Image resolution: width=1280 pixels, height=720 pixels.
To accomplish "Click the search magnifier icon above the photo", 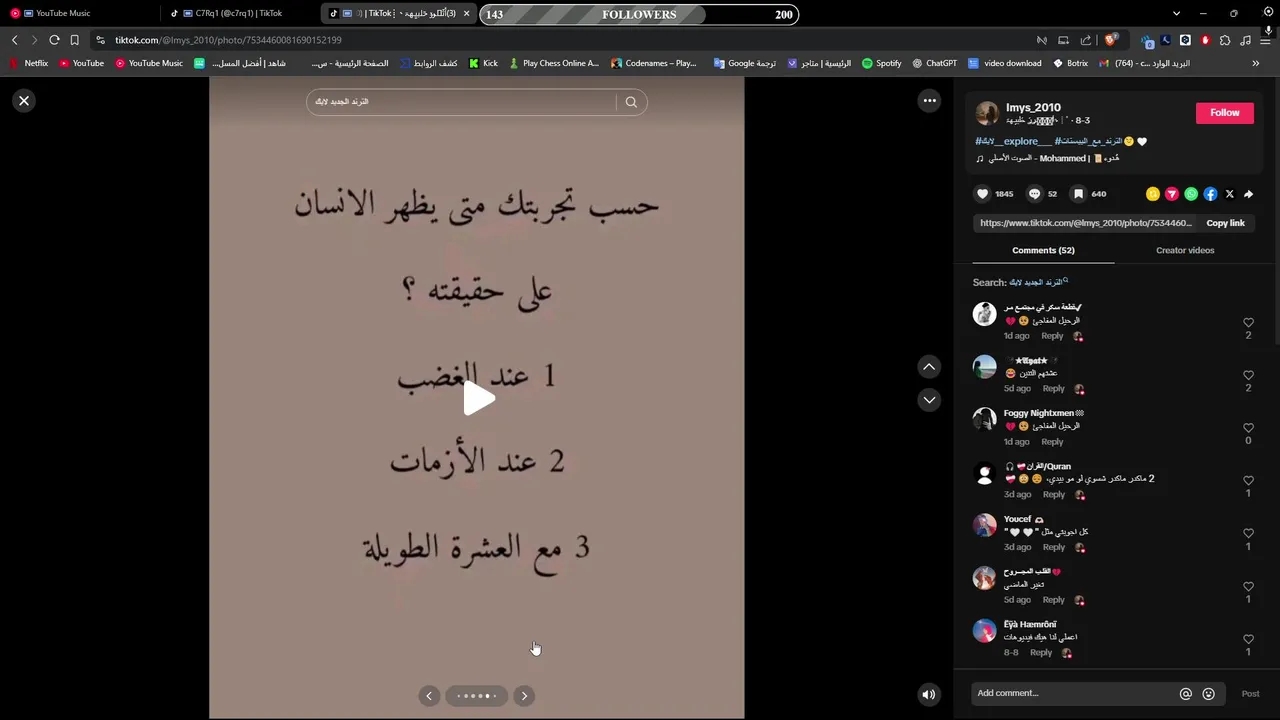I will 631,102.
